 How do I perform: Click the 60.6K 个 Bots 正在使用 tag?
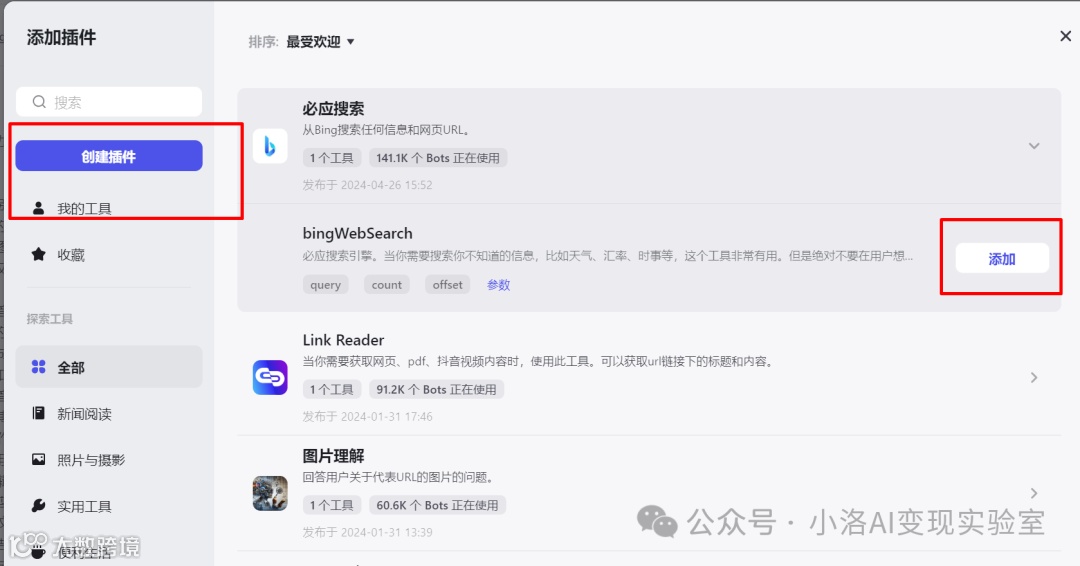click(437, 505)
